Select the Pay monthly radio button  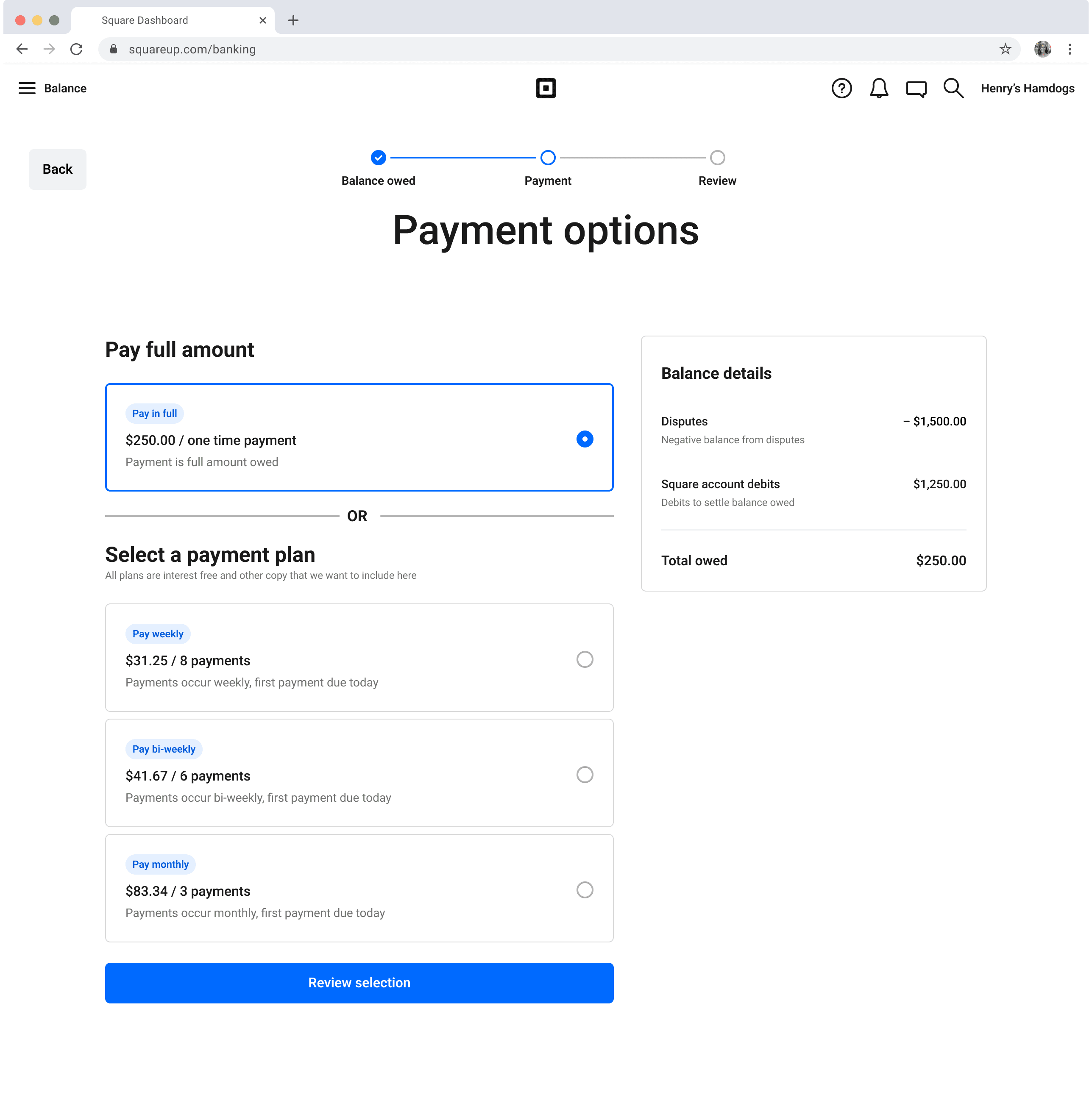585,890
